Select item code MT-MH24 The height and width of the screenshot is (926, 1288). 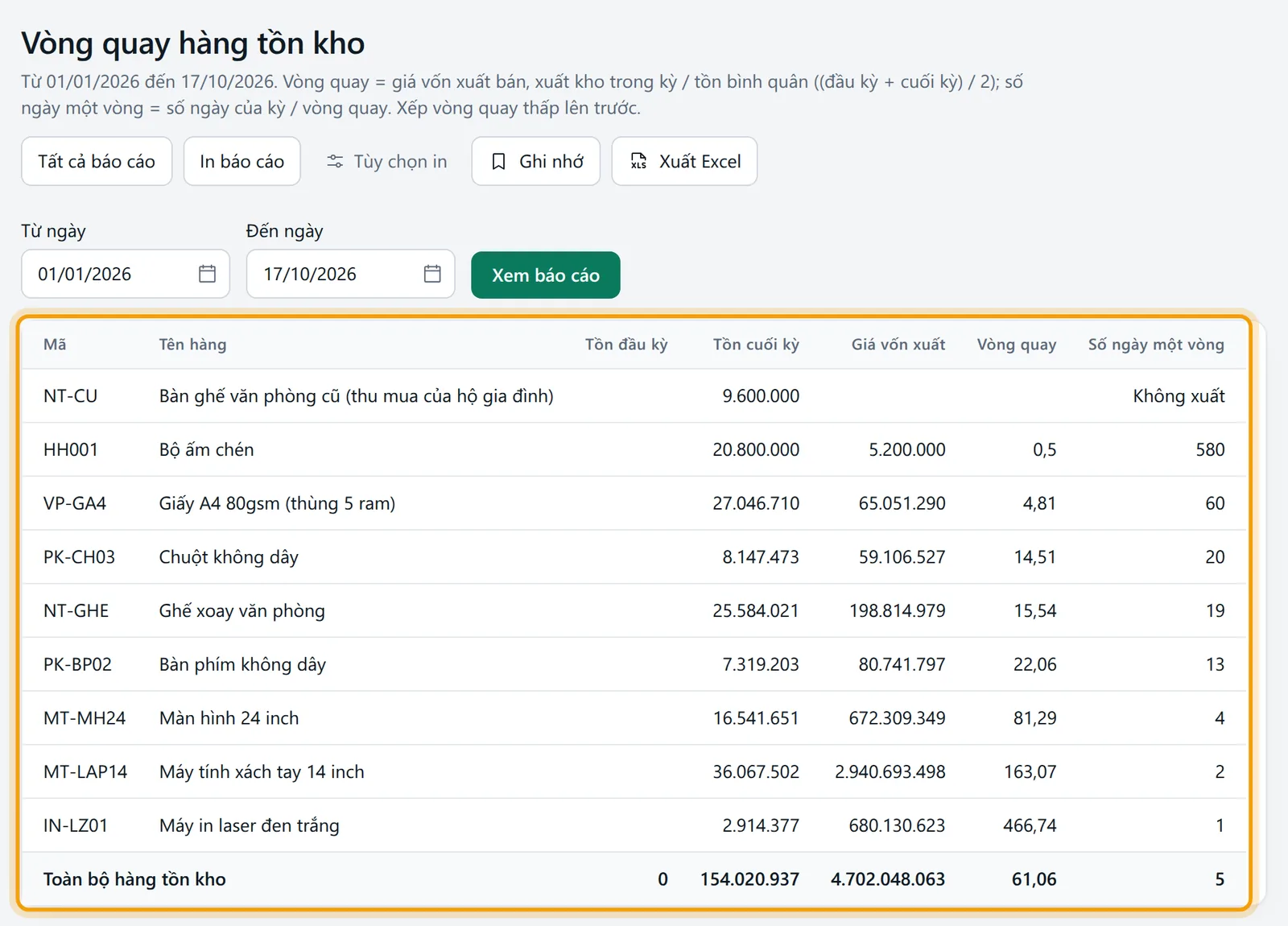[x=85, y=718]
